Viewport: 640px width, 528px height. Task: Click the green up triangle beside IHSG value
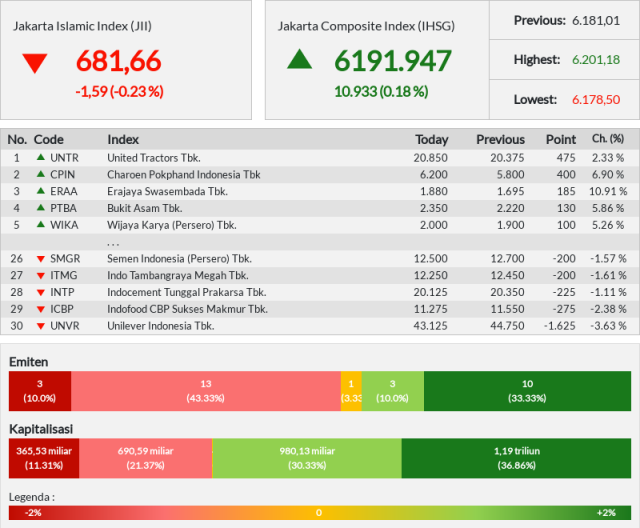(x=300, y=59)
